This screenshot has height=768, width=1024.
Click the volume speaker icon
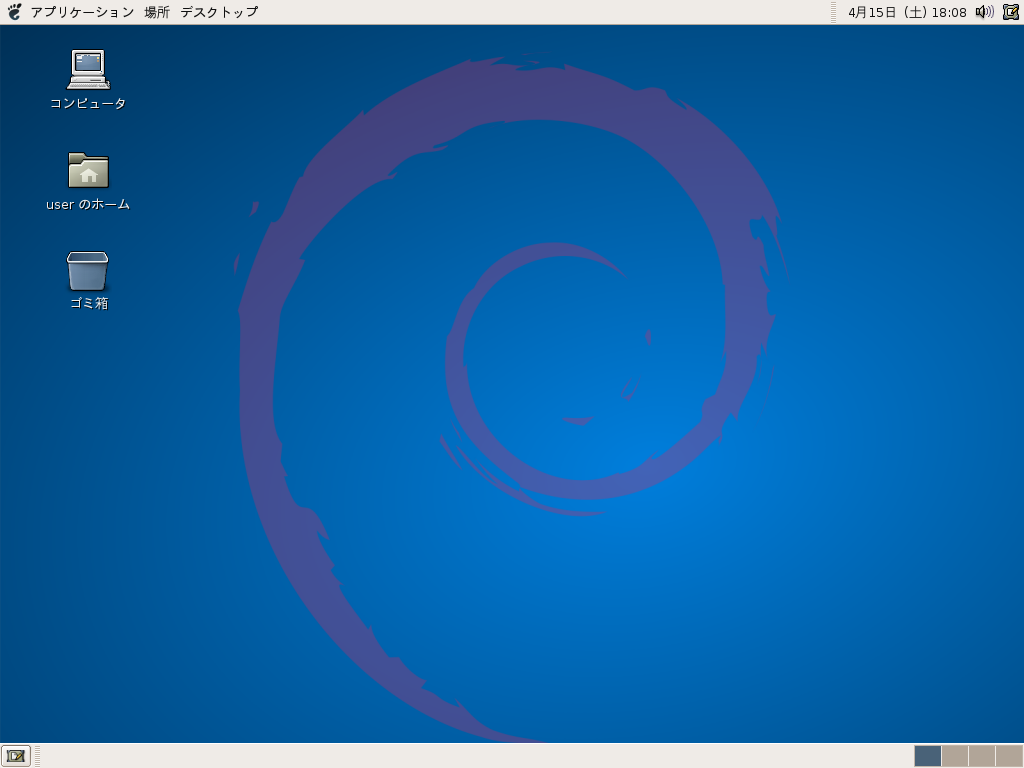pyautogui.click(x=984, y=12)
